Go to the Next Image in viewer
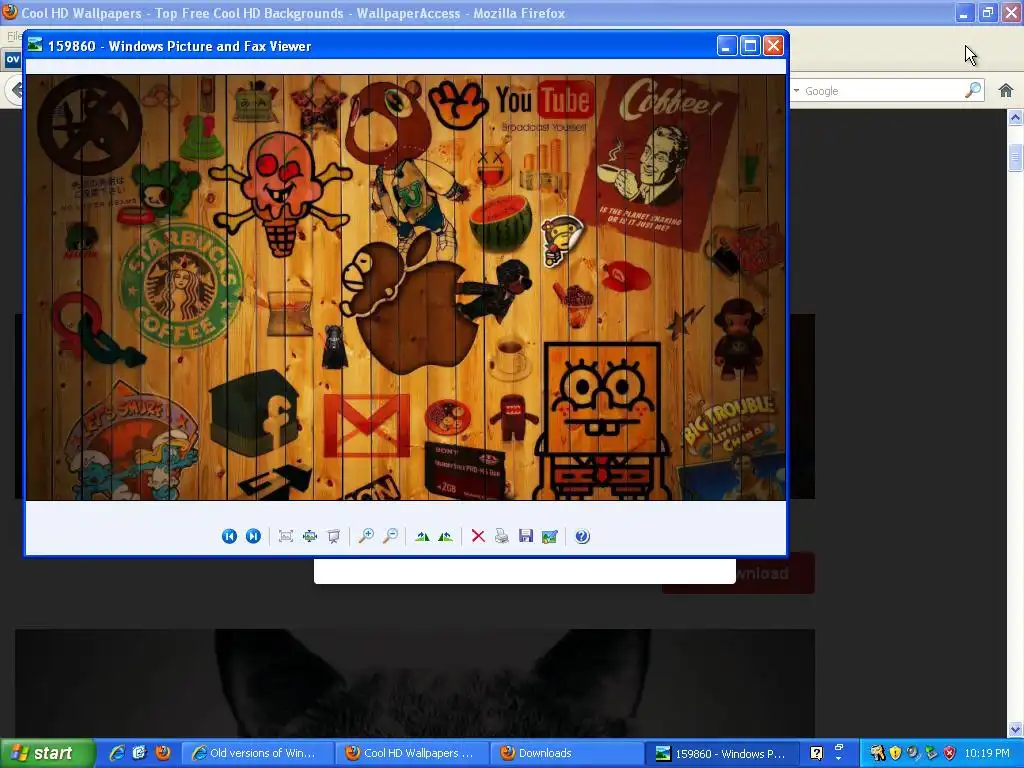This screenshot has height=768, width=1024. coord(253,536)
